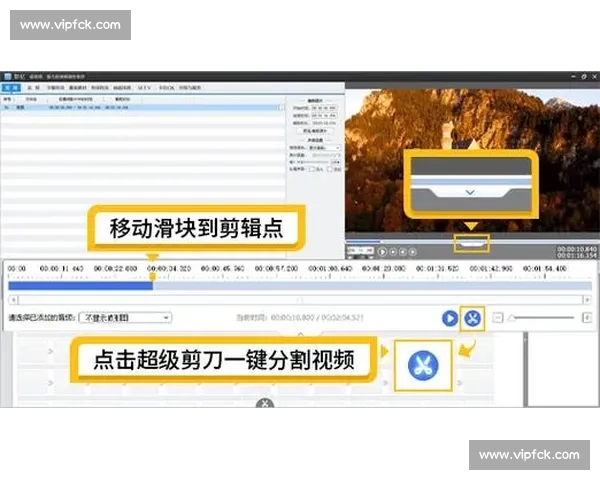Screen dimensions: 600x480
Task: Toggle the fade-in (淡入) checkbox
Action: click(311, 169)
